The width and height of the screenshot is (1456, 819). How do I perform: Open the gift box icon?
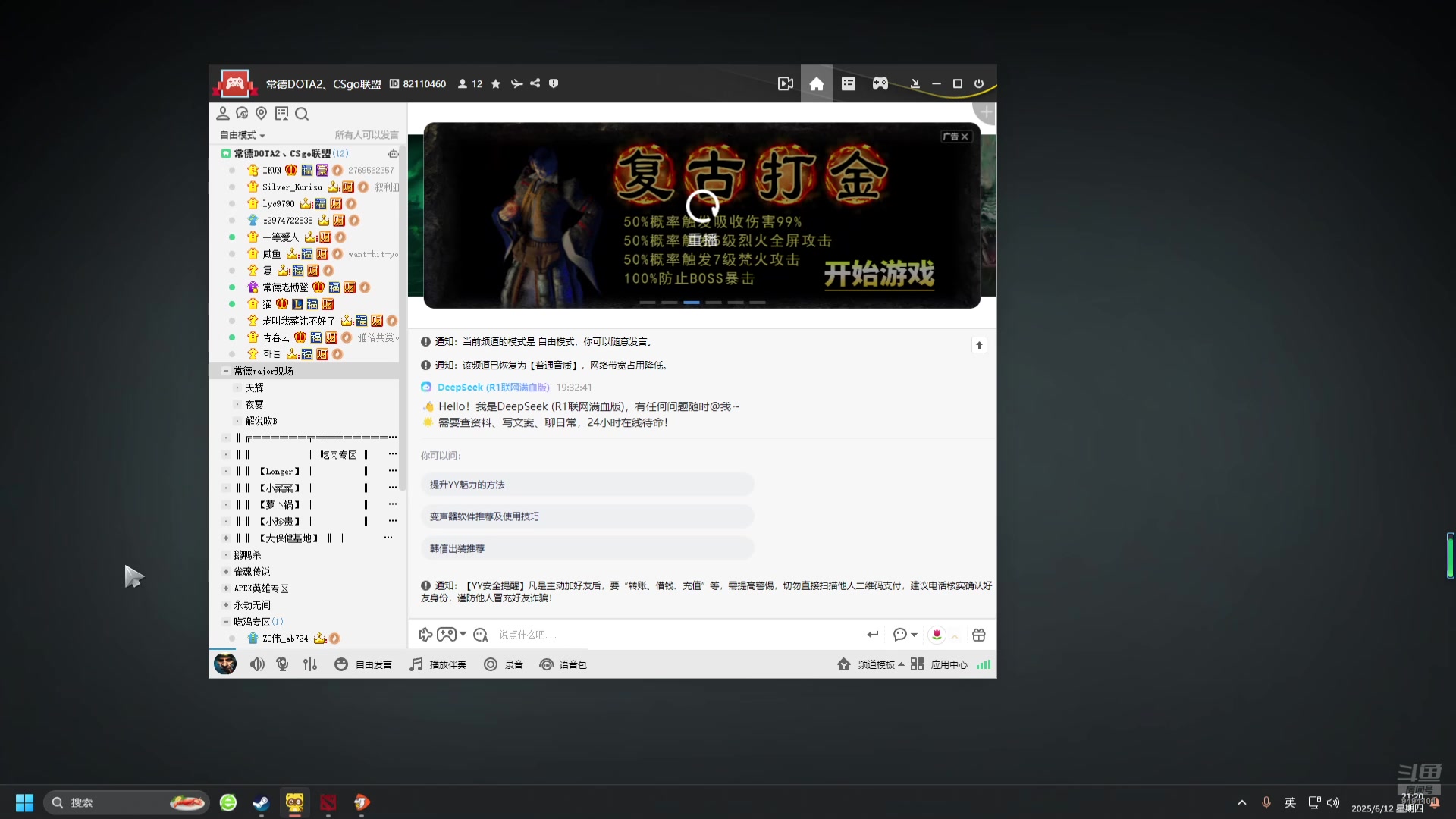[979, 635]
